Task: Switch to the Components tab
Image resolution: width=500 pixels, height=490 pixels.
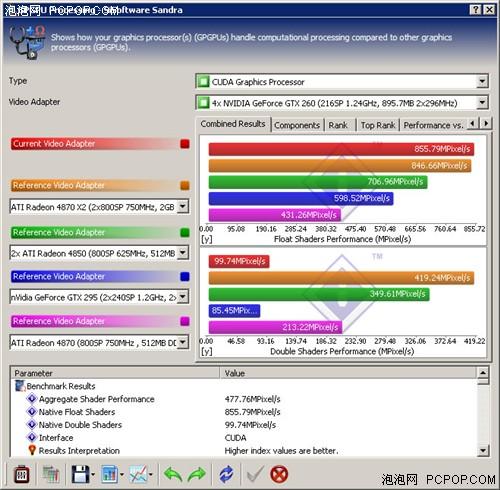Action: (297, 125)
